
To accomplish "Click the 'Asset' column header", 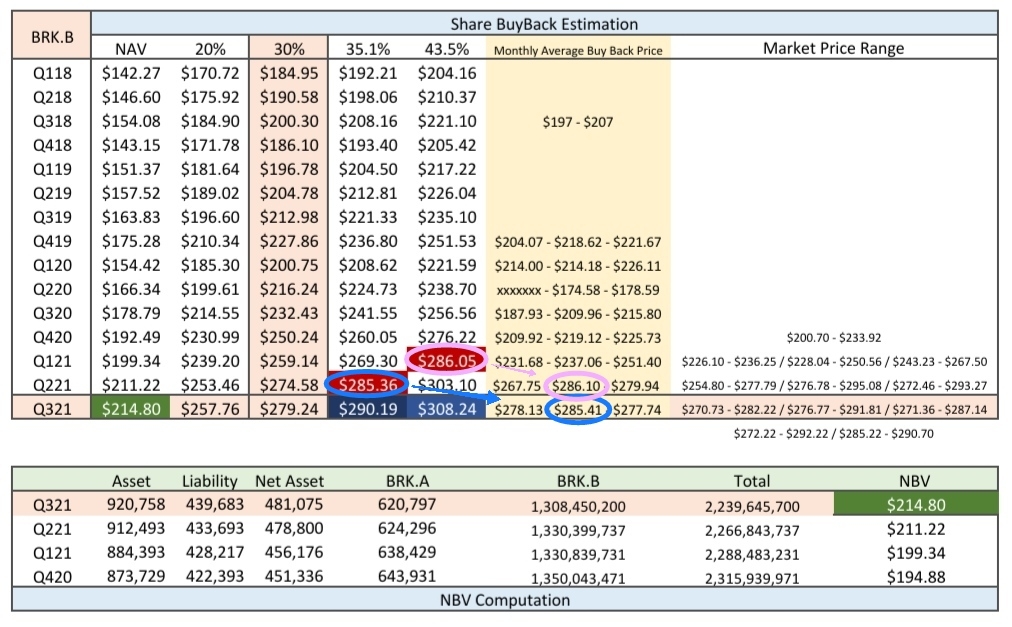I will [131, 481].
